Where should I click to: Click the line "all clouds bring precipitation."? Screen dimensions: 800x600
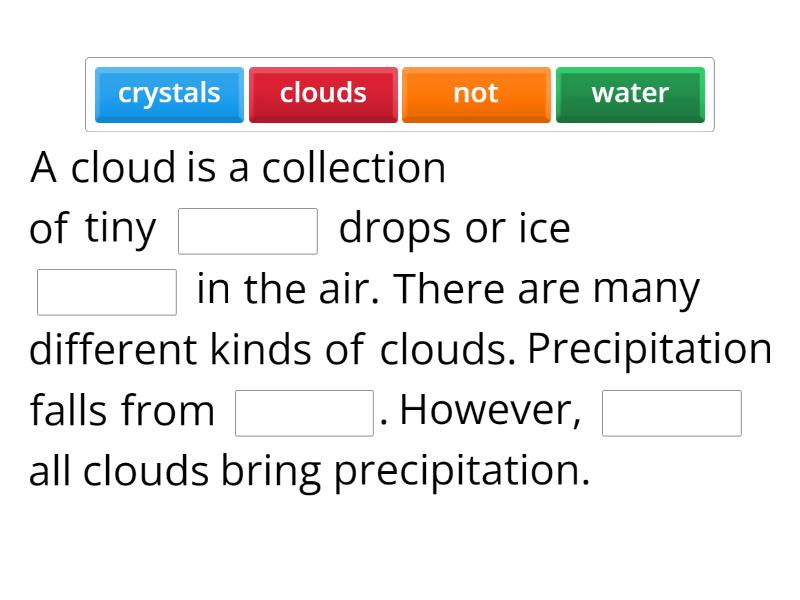click(x=310, y=471)
